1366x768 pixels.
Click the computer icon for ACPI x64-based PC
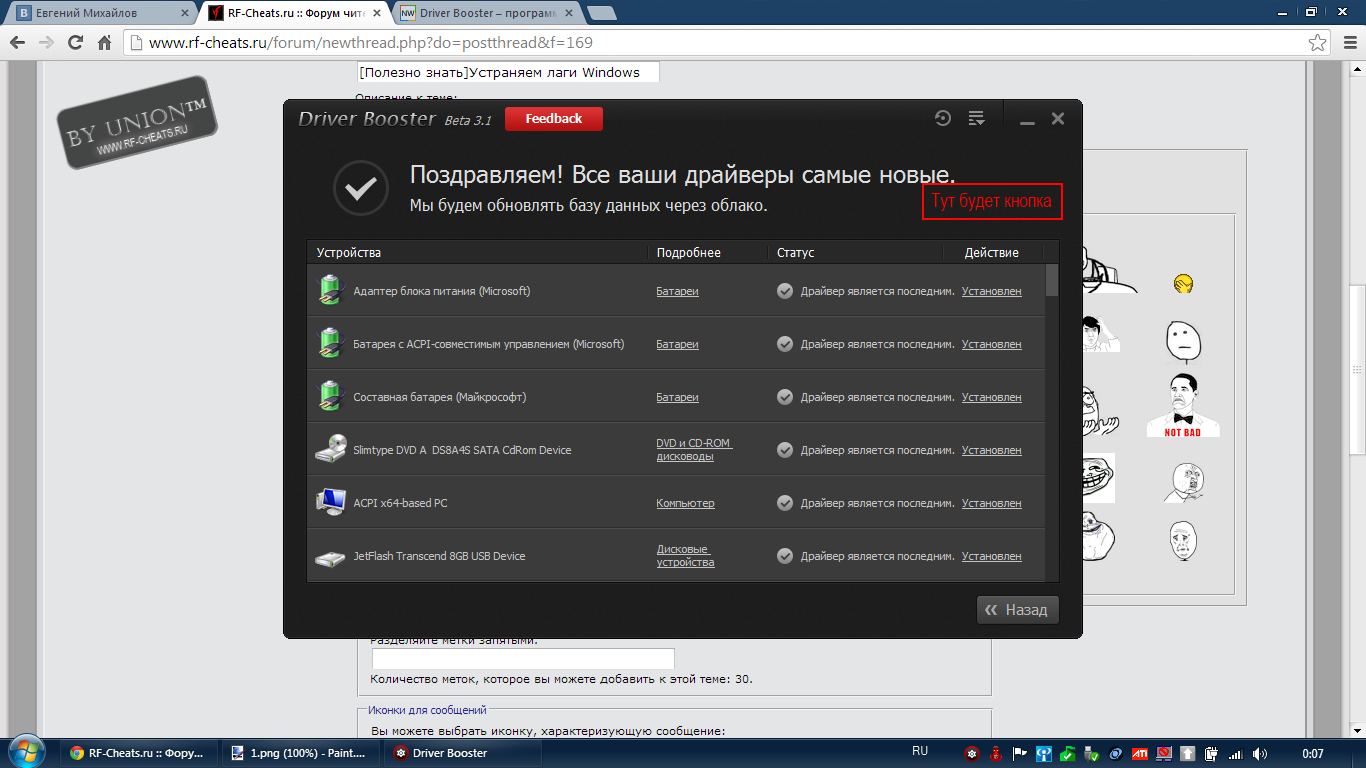pos(330,503)
